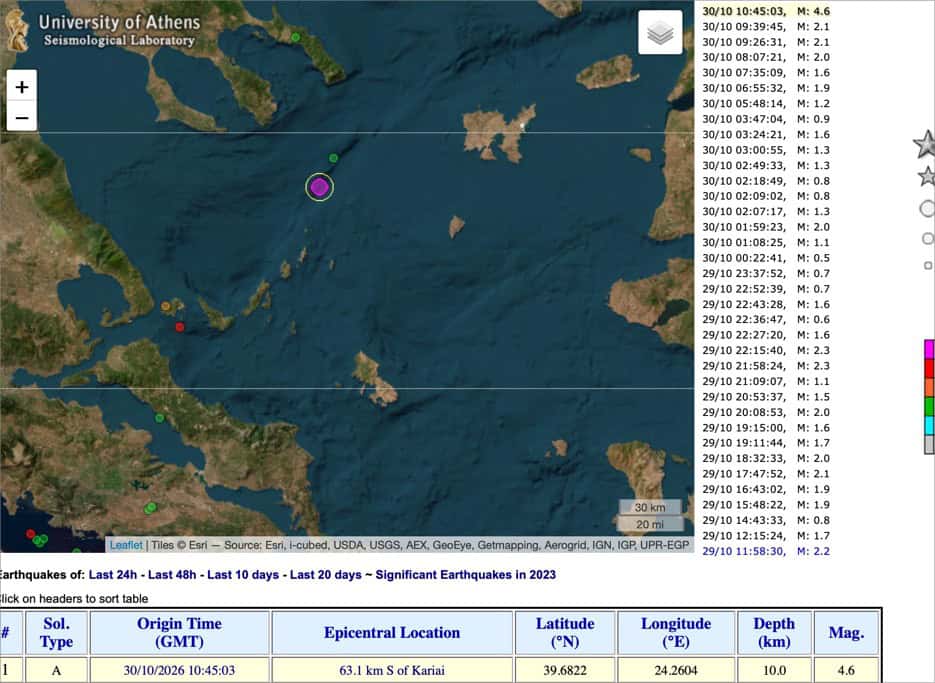The height and width of the screenshot is (683, 935).
Task: Zoom in on the earthquake map
Action: click(x=21, y=87)
